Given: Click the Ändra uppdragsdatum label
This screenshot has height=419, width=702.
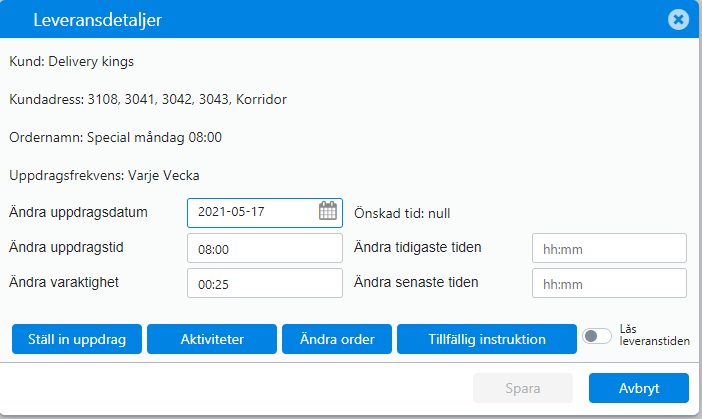Looking at the screenshot, I should [78, 212].
